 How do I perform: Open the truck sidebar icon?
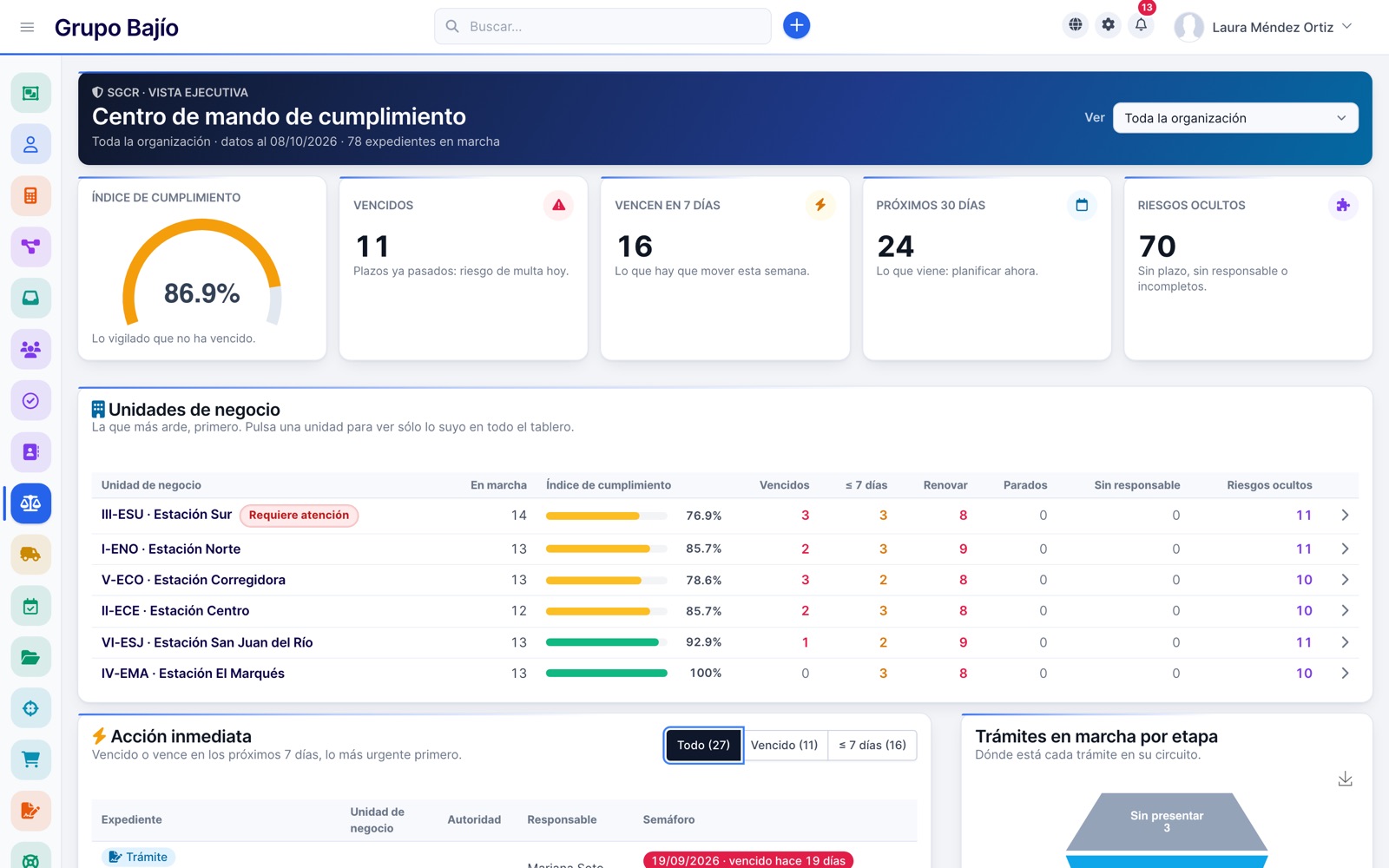(30, 555)
